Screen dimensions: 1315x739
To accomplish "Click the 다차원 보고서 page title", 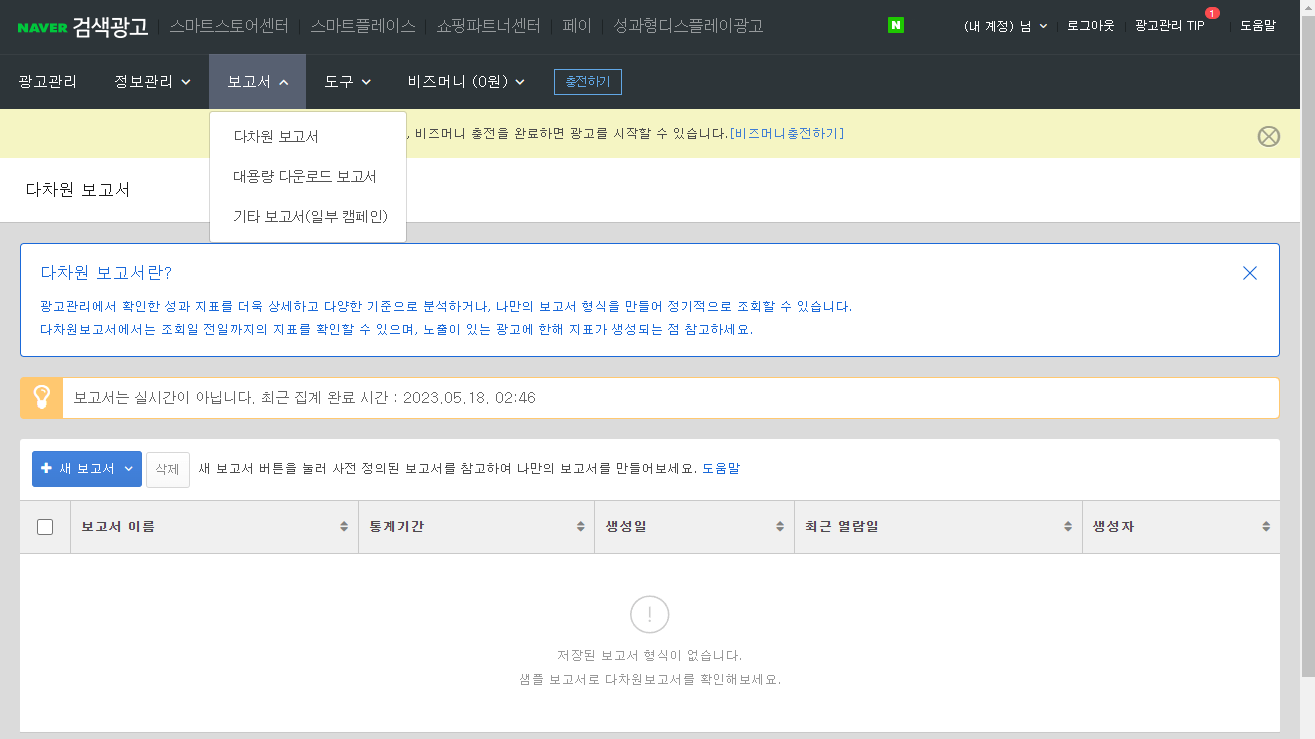I will [x=78, y=190].
